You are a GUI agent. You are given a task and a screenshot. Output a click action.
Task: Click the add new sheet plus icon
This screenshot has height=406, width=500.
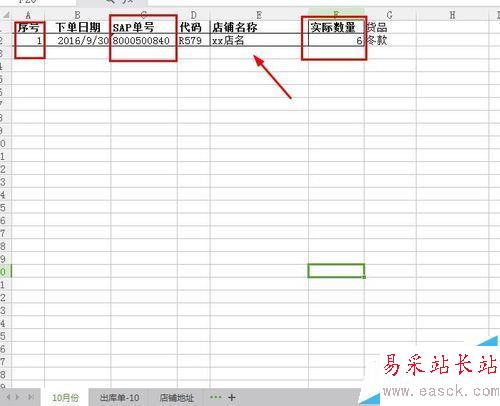pos(232,397)
